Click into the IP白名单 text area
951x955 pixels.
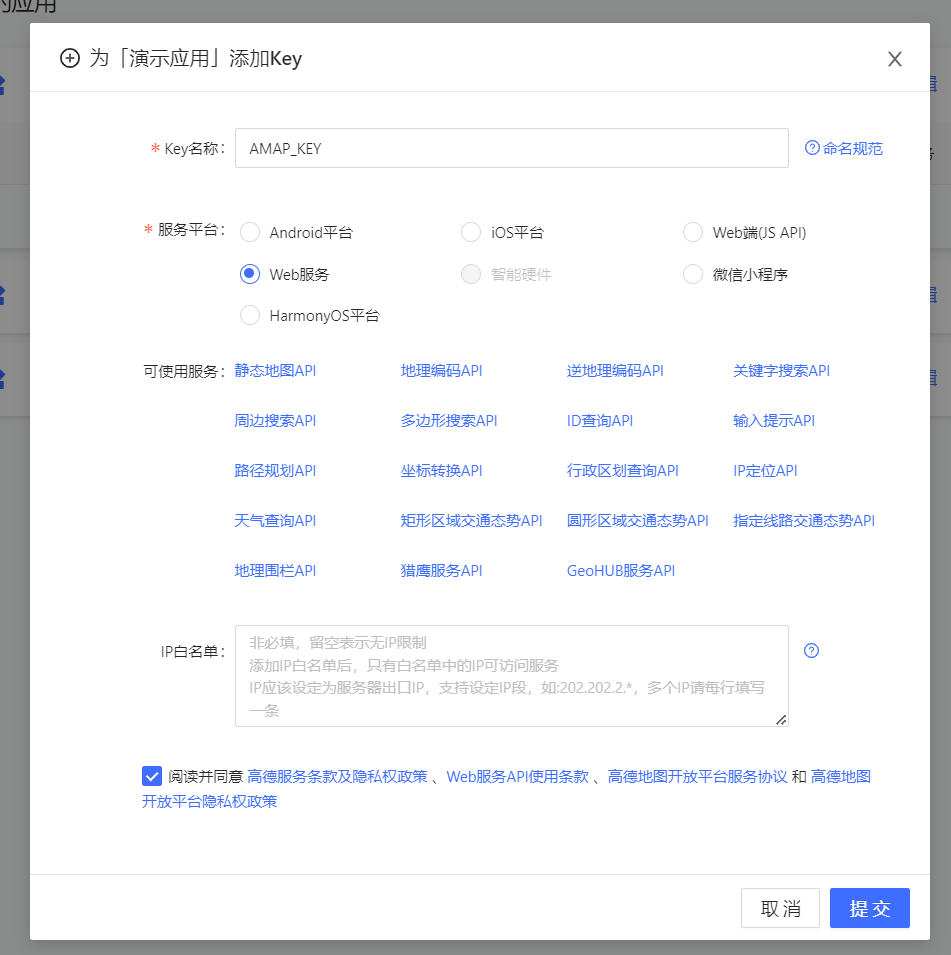(x=512, y=675)
